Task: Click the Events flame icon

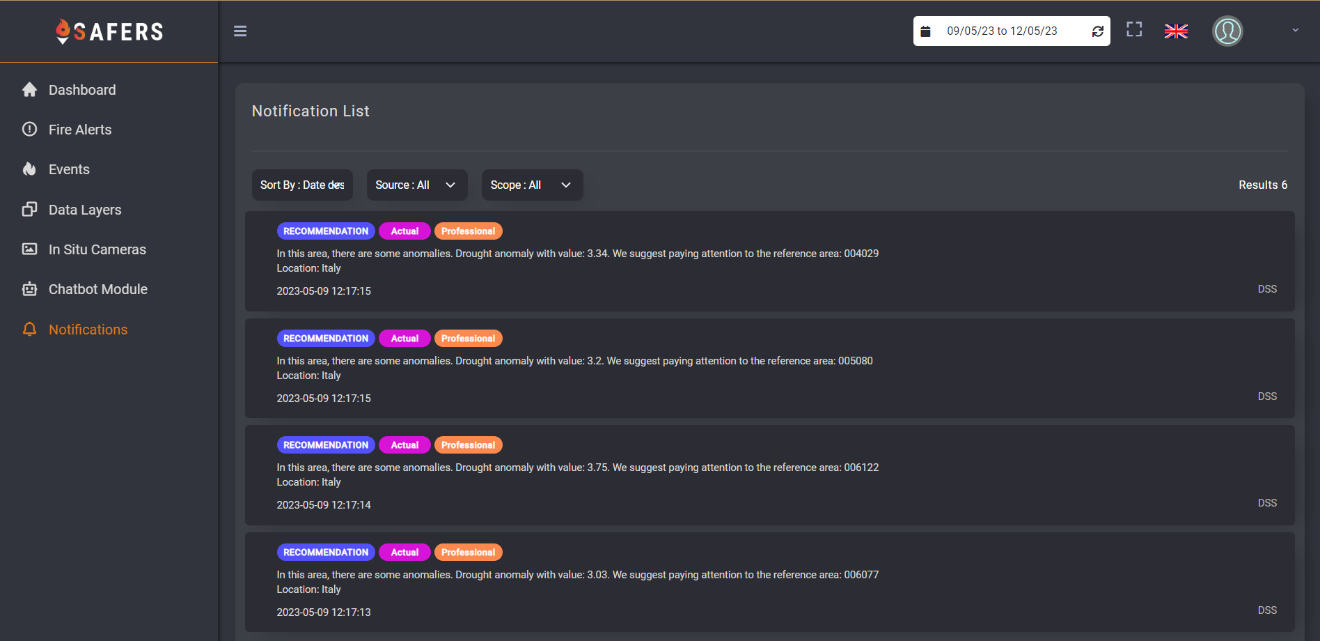Action: [x=29, y=169]
